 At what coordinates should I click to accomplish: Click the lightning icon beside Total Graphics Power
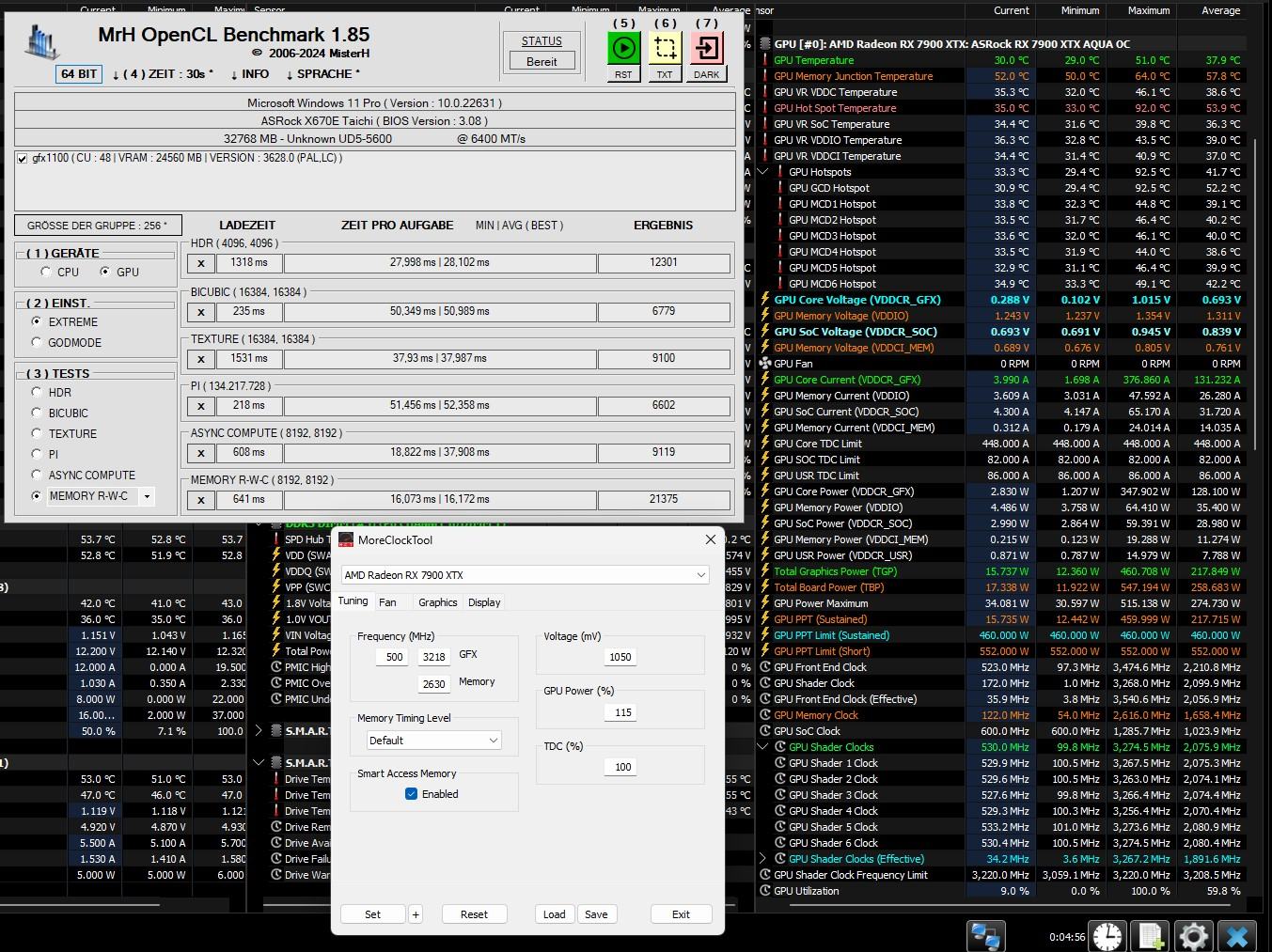[x=765, y=571]
